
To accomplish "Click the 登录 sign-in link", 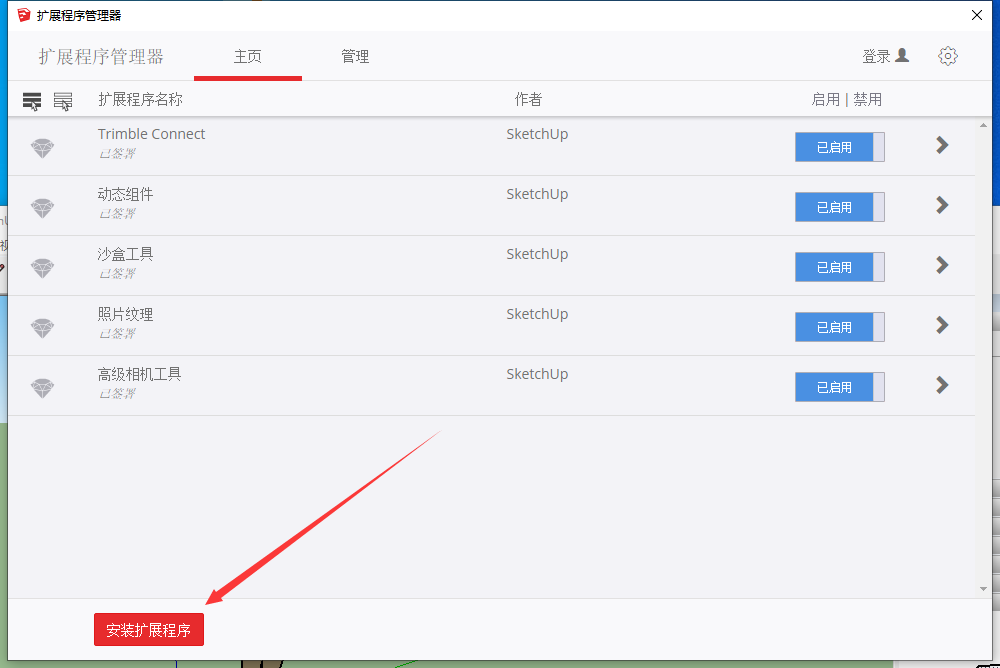I will 885,56.
